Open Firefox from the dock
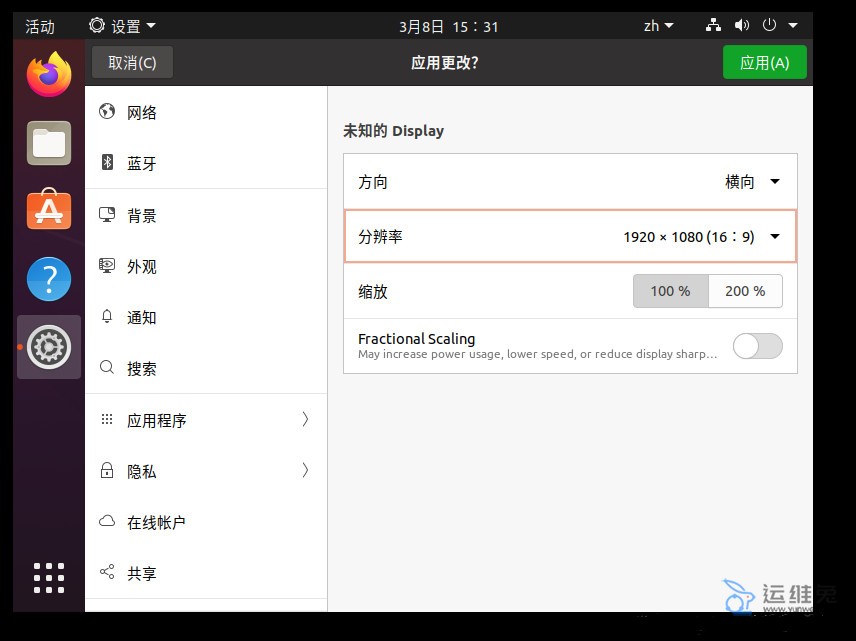 click(49, 74)
